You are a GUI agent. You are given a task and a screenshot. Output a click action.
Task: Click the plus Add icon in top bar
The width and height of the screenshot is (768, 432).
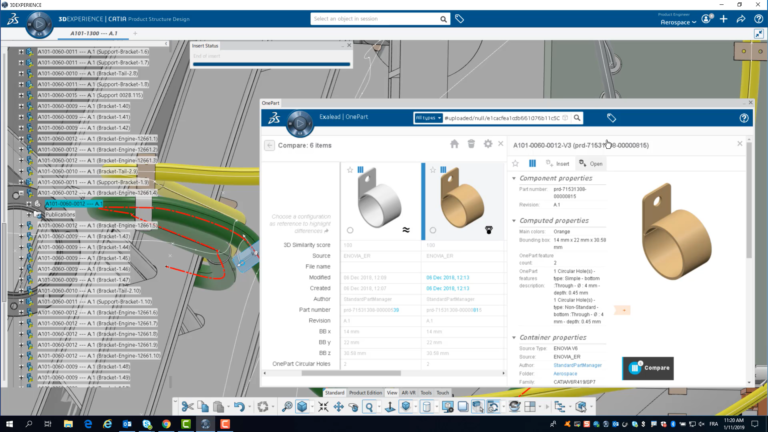[x=724, y=19]
